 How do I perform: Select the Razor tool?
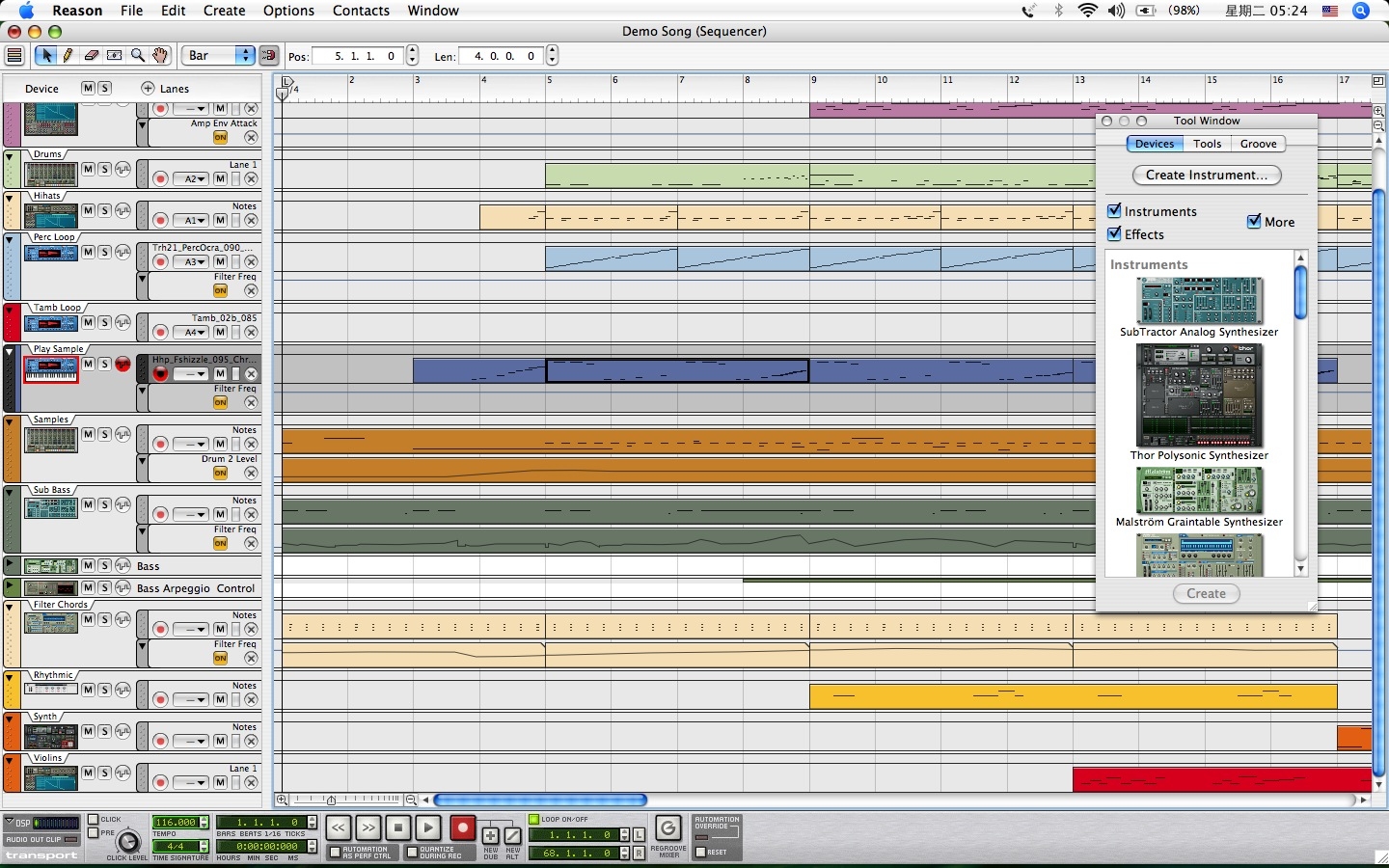[x=114, y=56]
